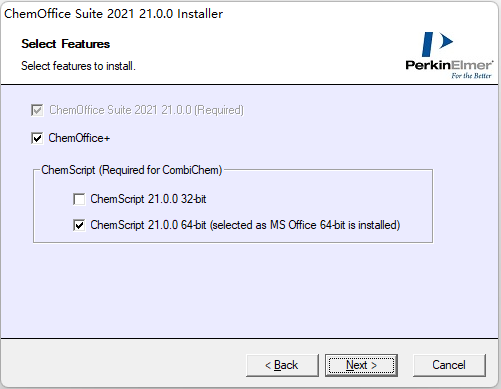The image size is (501, 389).
Task: Click the ChemOffice+ label text
Action: [x=79, y=138]
